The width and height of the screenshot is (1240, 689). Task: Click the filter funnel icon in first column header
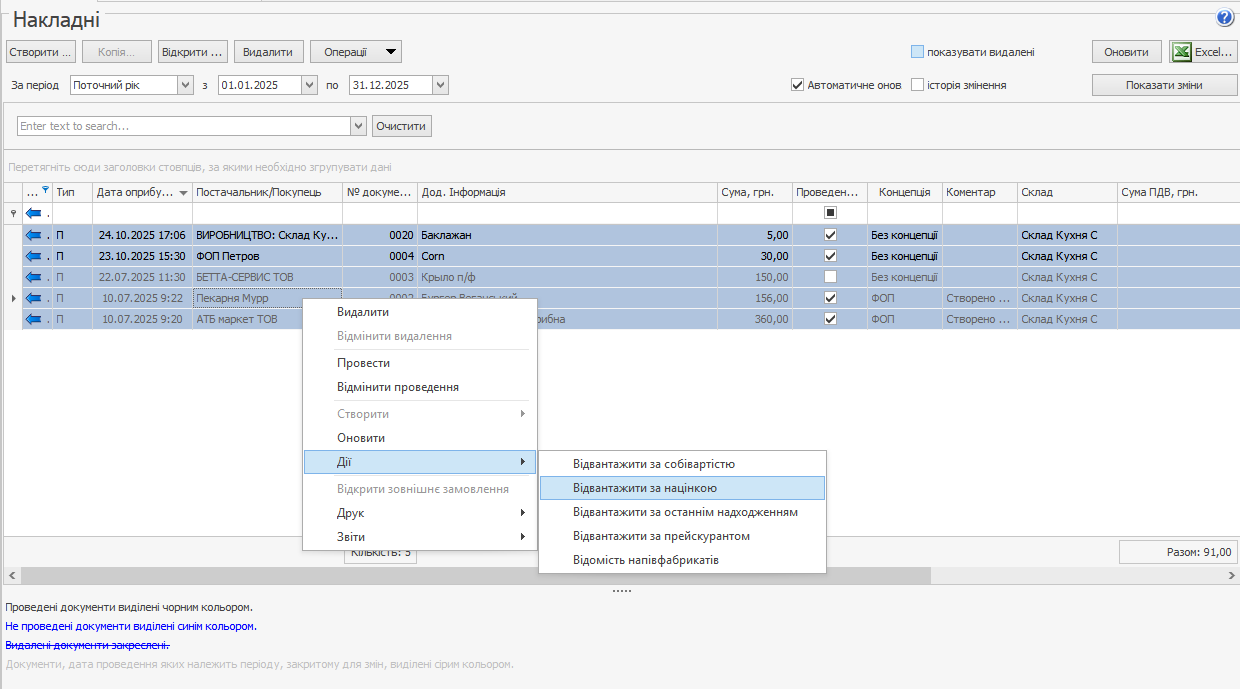tap(45, 190)
